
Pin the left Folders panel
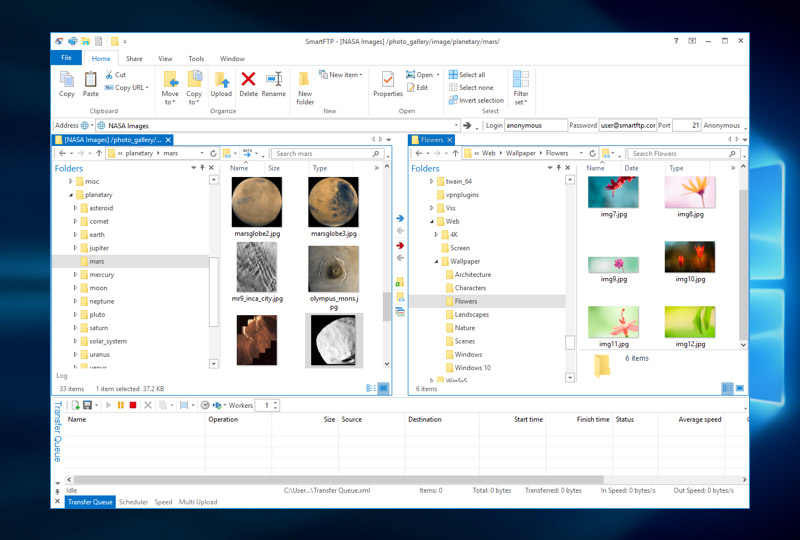203,168
